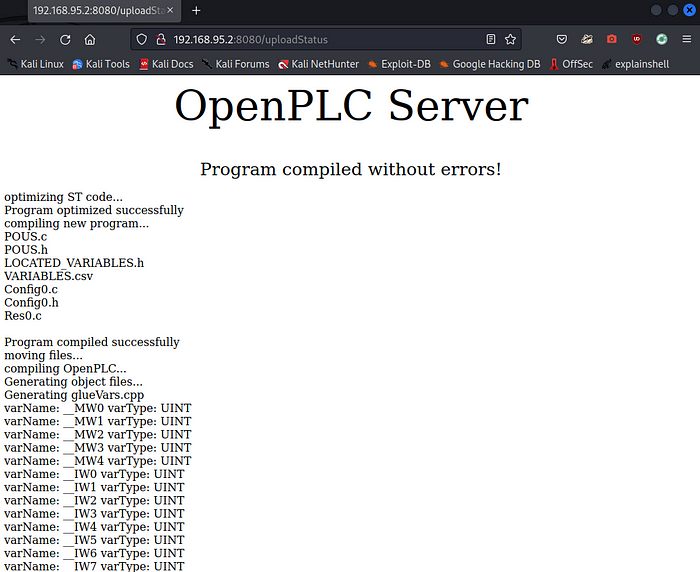
Task: Click the OpenPLC Server heading
Action: click(351, 106)
